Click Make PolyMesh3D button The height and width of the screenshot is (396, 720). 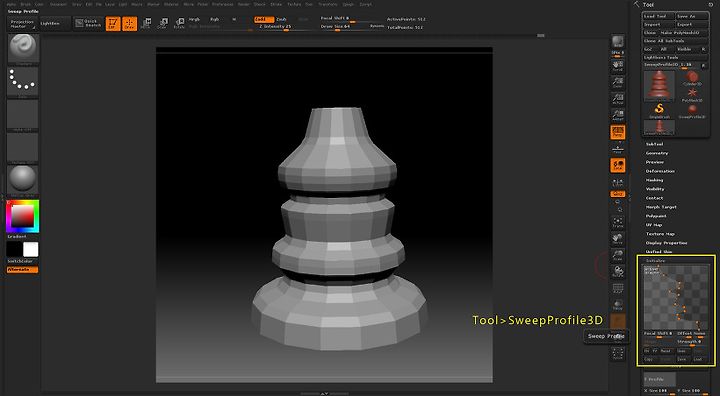tap(683, 33)
